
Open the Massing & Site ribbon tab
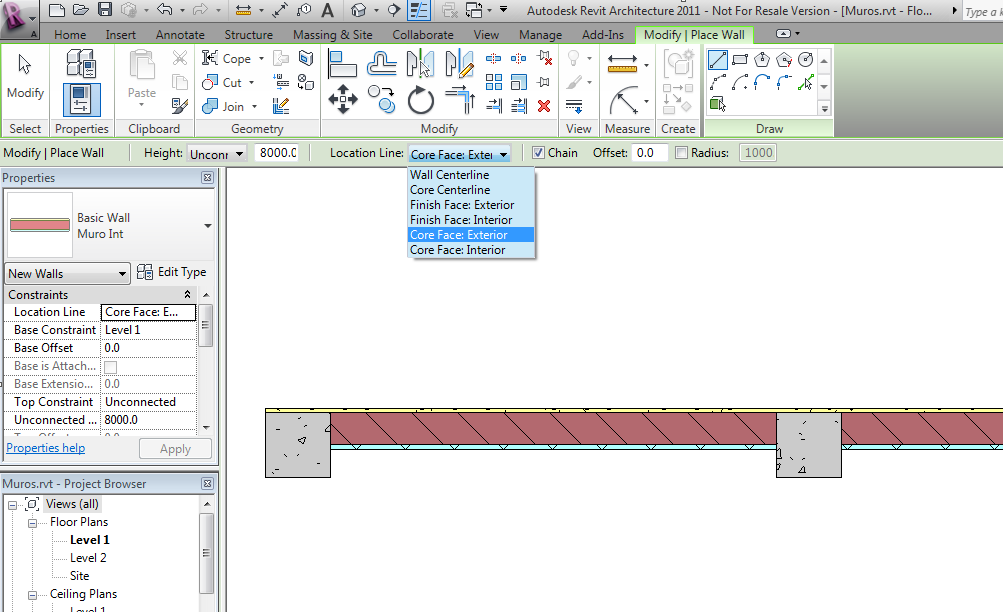[x=332, y=35]
